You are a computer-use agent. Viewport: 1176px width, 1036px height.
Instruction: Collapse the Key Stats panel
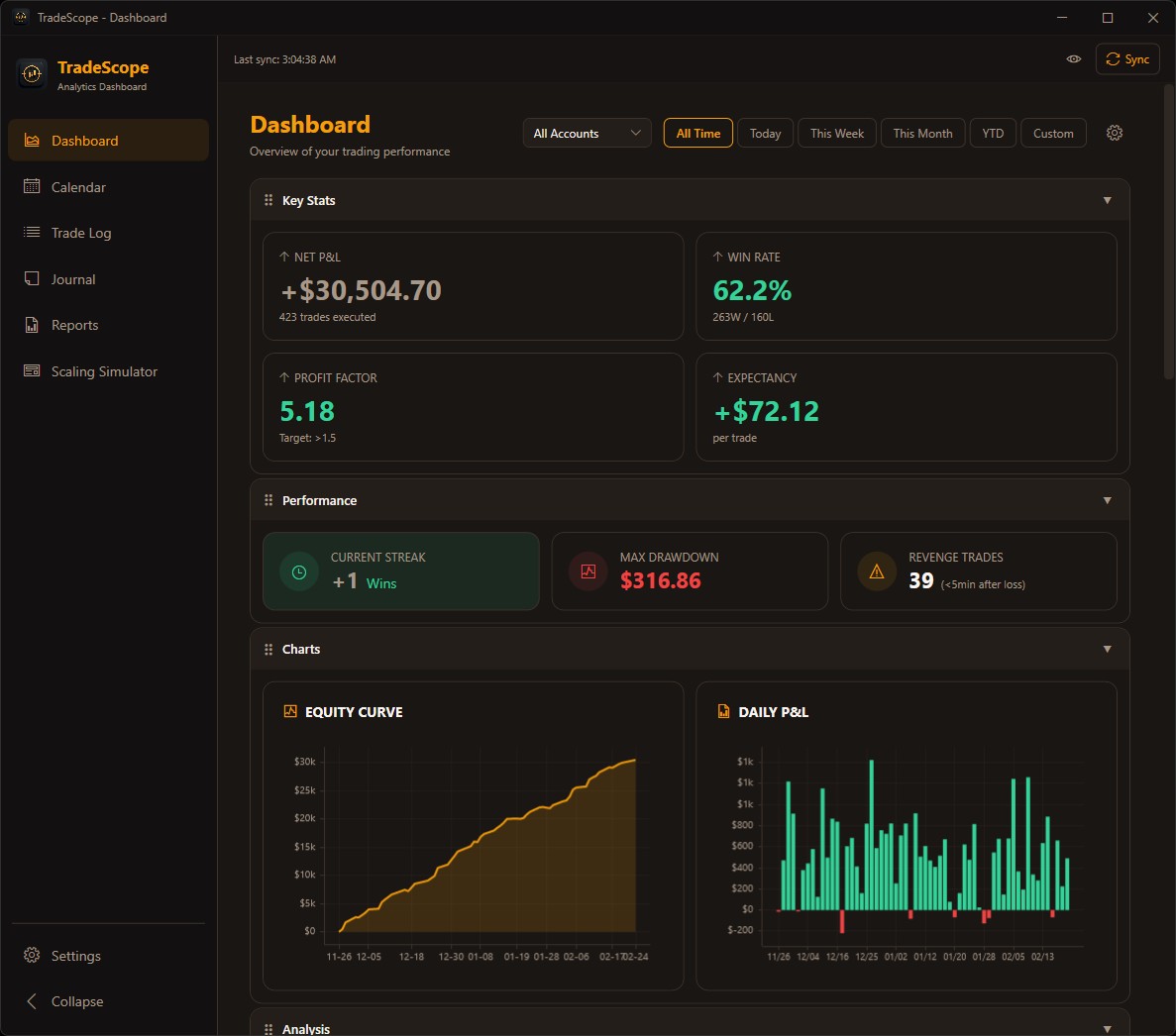click(x=1107, y=199)
